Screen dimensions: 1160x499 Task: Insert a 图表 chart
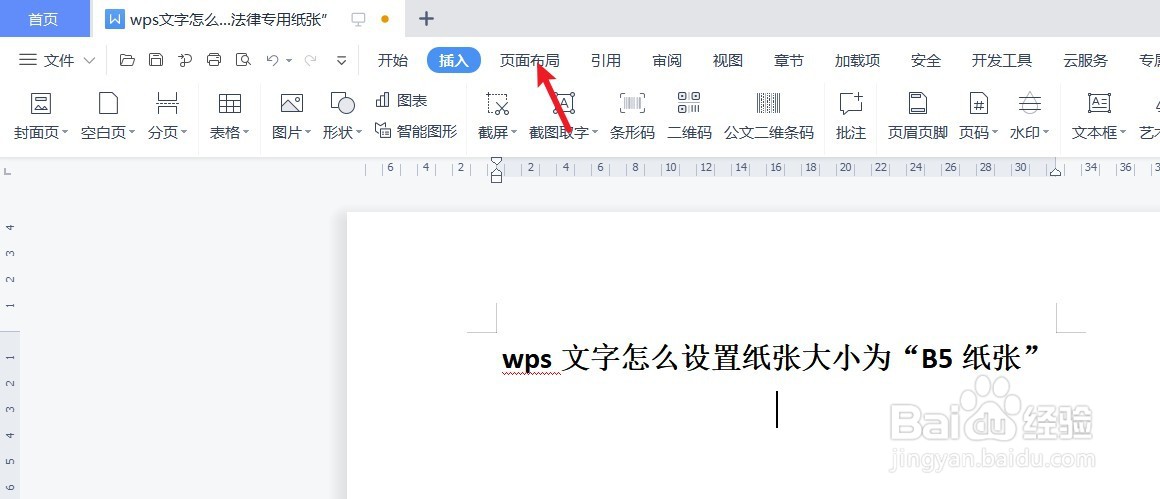tap(401, 100)
